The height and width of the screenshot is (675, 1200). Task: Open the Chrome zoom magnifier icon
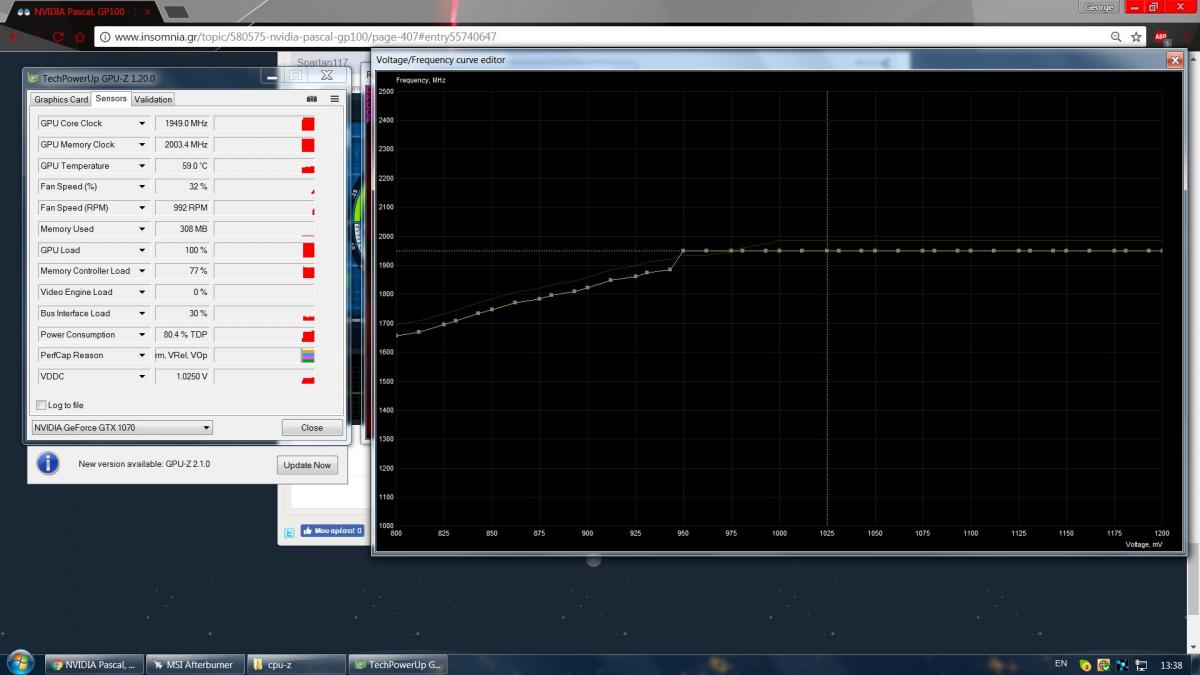pyautogui.click(x=1116, y=37)
